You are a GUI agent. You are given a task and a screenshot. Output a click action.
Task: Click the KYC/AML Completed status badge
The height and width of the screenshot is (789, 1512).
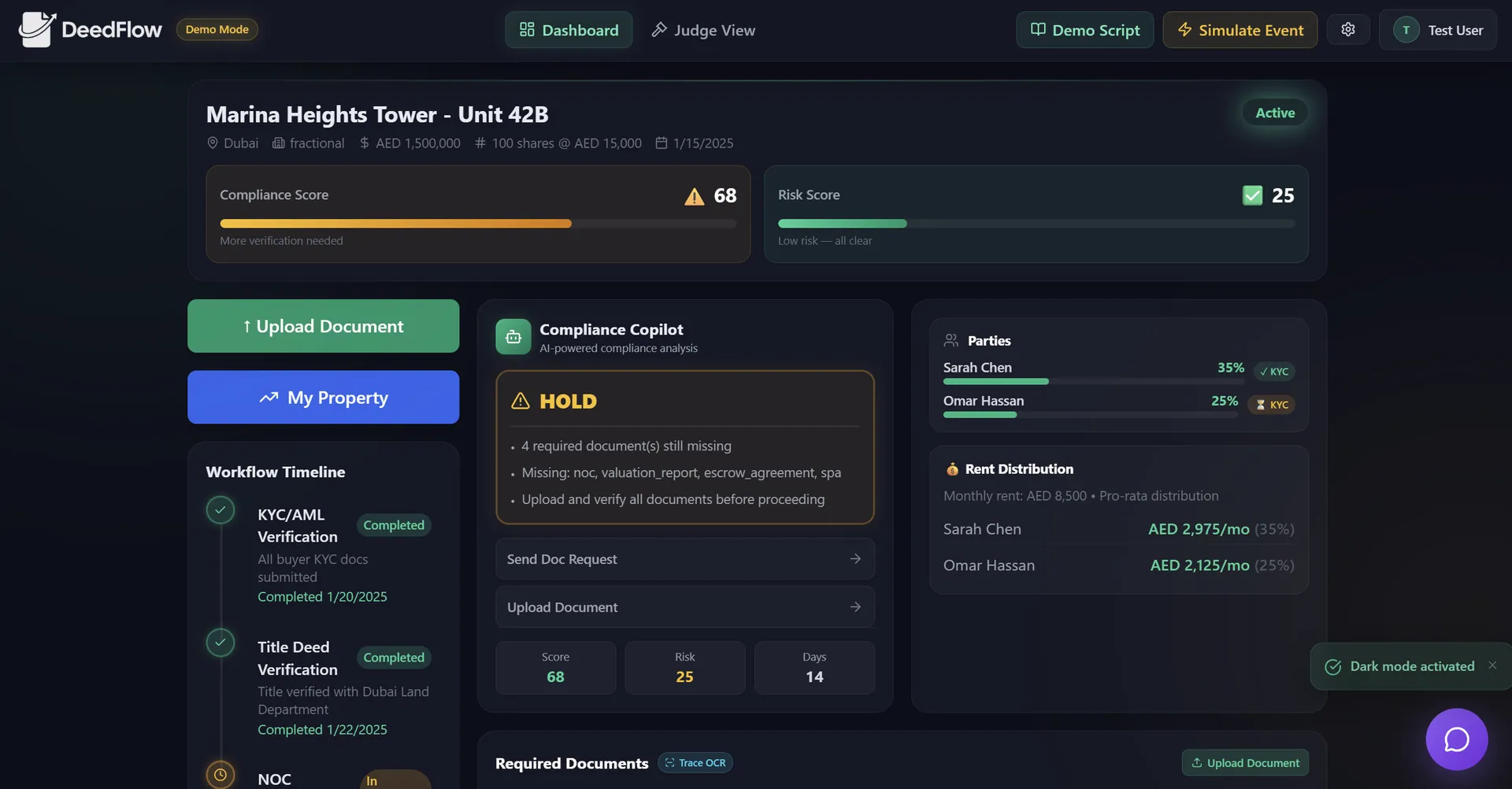pyautogui.click(x=394, y=525)
